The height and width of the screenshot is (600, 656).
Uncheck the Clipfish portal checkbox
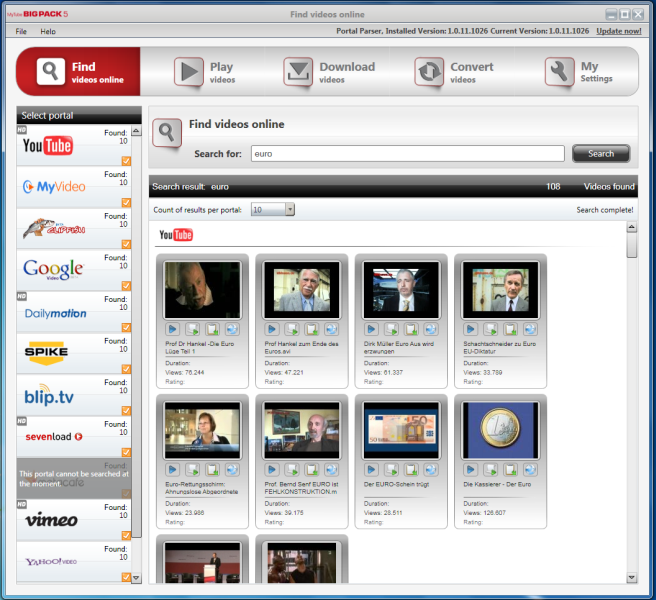(x=126, y=244)
